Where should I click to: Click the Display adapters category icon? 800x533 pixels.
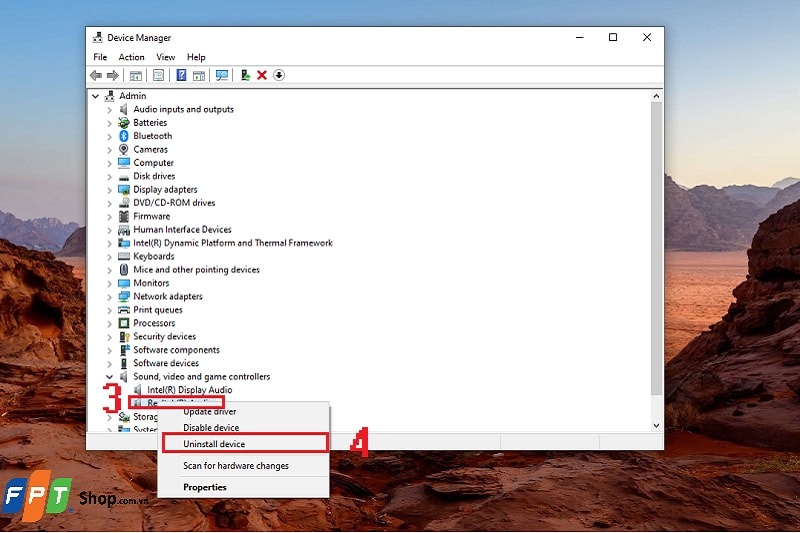coord(123,189)
